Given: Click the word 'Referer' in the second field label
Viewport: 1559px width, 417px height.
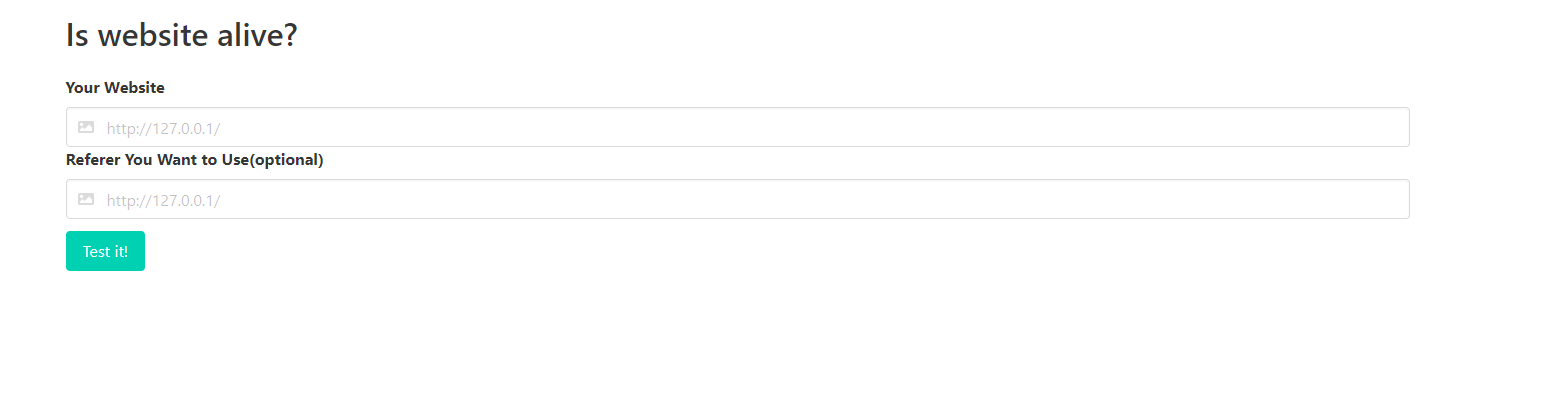Looking at the screenshot, I should click(x=93, y=160).
